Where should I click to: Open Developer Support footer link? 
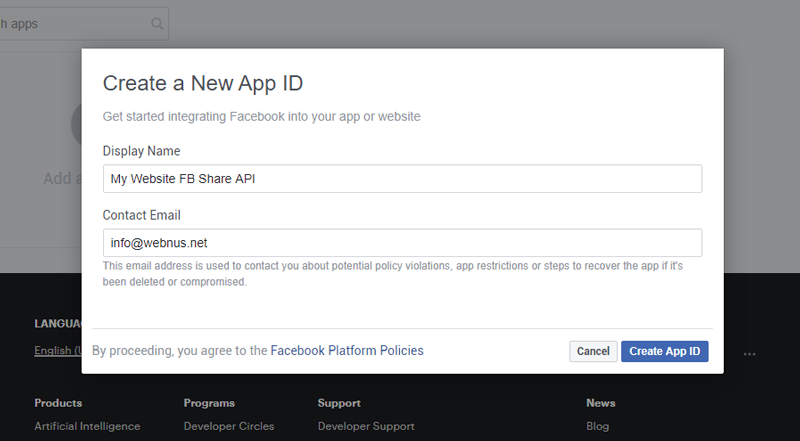pos(366,426)
